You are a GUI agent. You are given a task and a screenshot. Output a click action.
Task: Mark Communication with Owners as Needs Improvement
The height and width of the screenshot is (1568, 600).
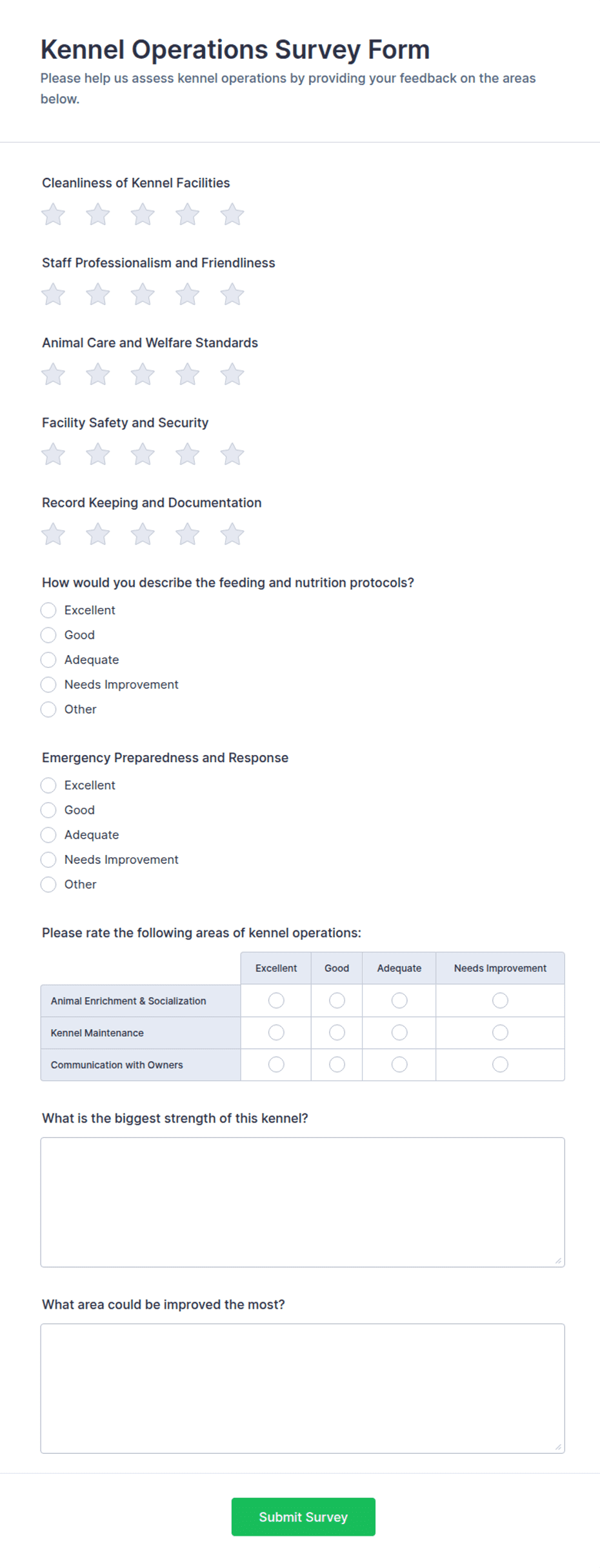500,1064
